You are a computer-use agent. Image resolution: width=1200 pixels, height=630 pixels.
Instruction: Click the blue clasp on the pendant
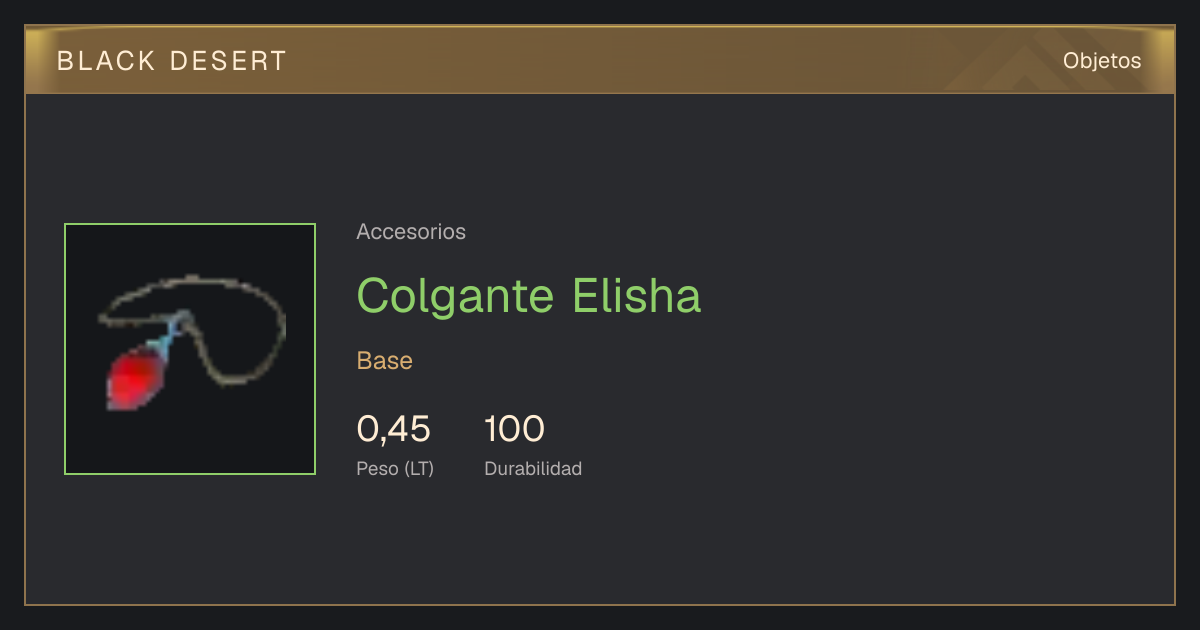click(171, 335)
